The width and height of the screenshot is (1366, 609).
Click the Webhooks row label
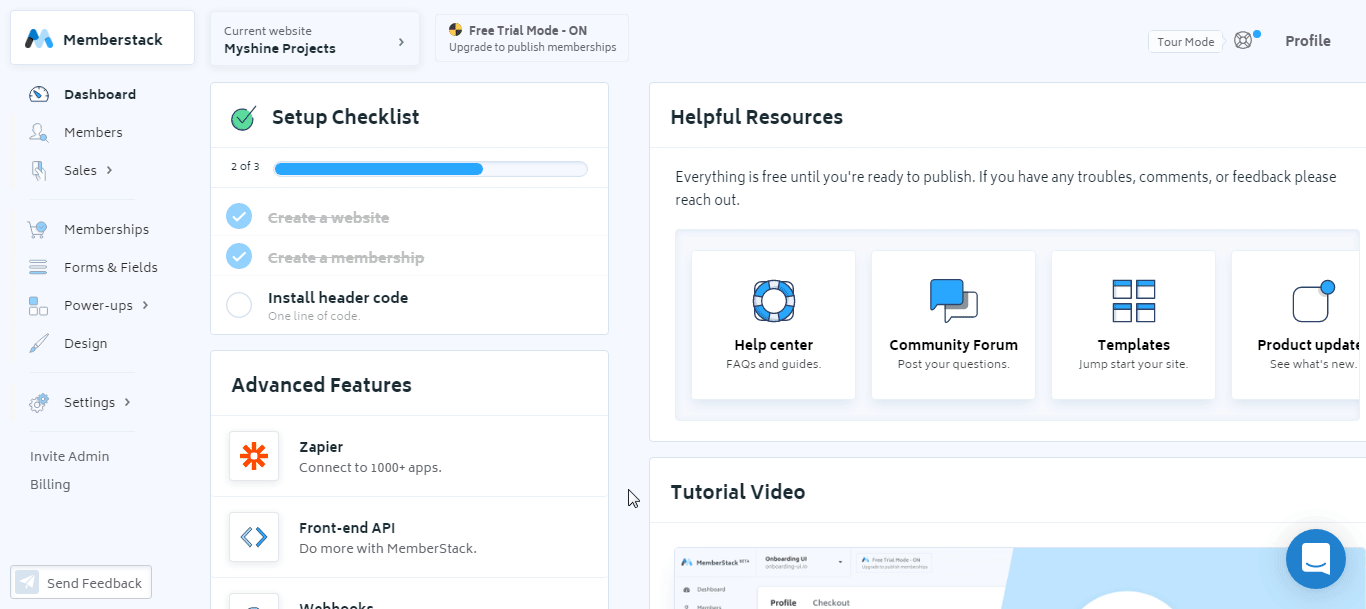[x=336, y=605]
